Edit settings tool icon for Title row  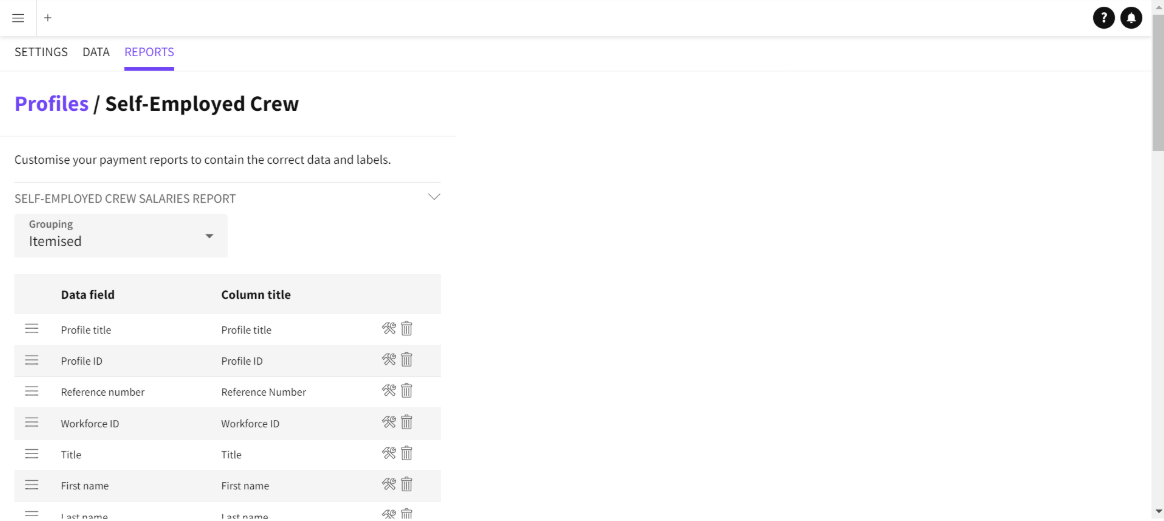(389, 453)
